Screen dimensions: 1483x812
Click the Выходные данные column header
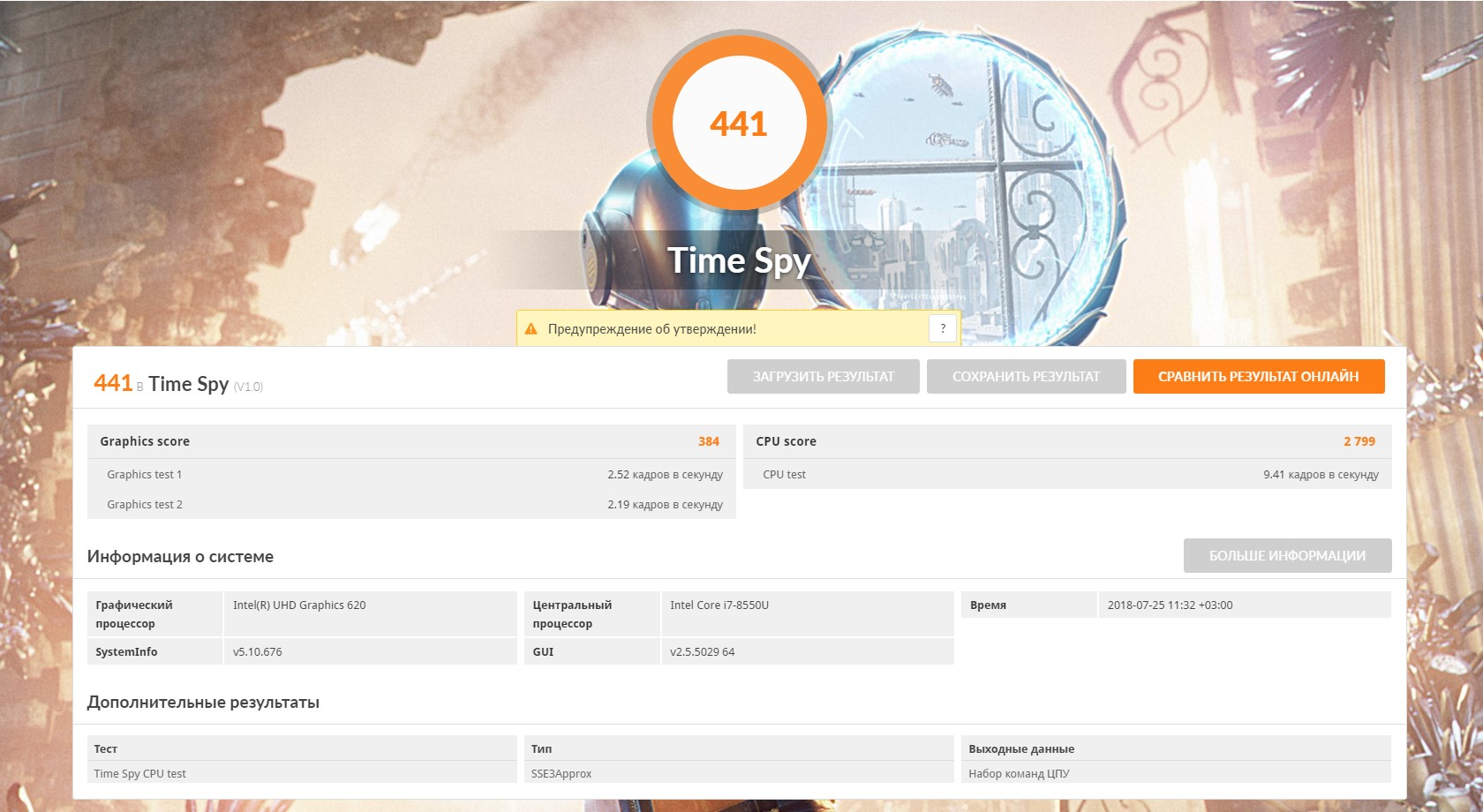point(1021,748)
